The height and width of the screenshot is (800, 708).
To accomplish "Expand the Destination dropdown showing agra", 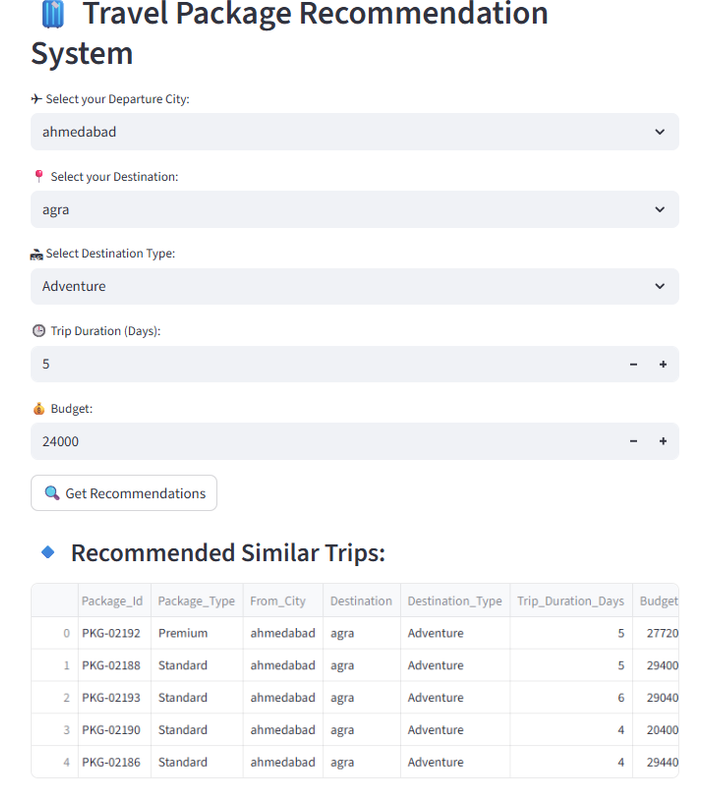I will [354, 209].
